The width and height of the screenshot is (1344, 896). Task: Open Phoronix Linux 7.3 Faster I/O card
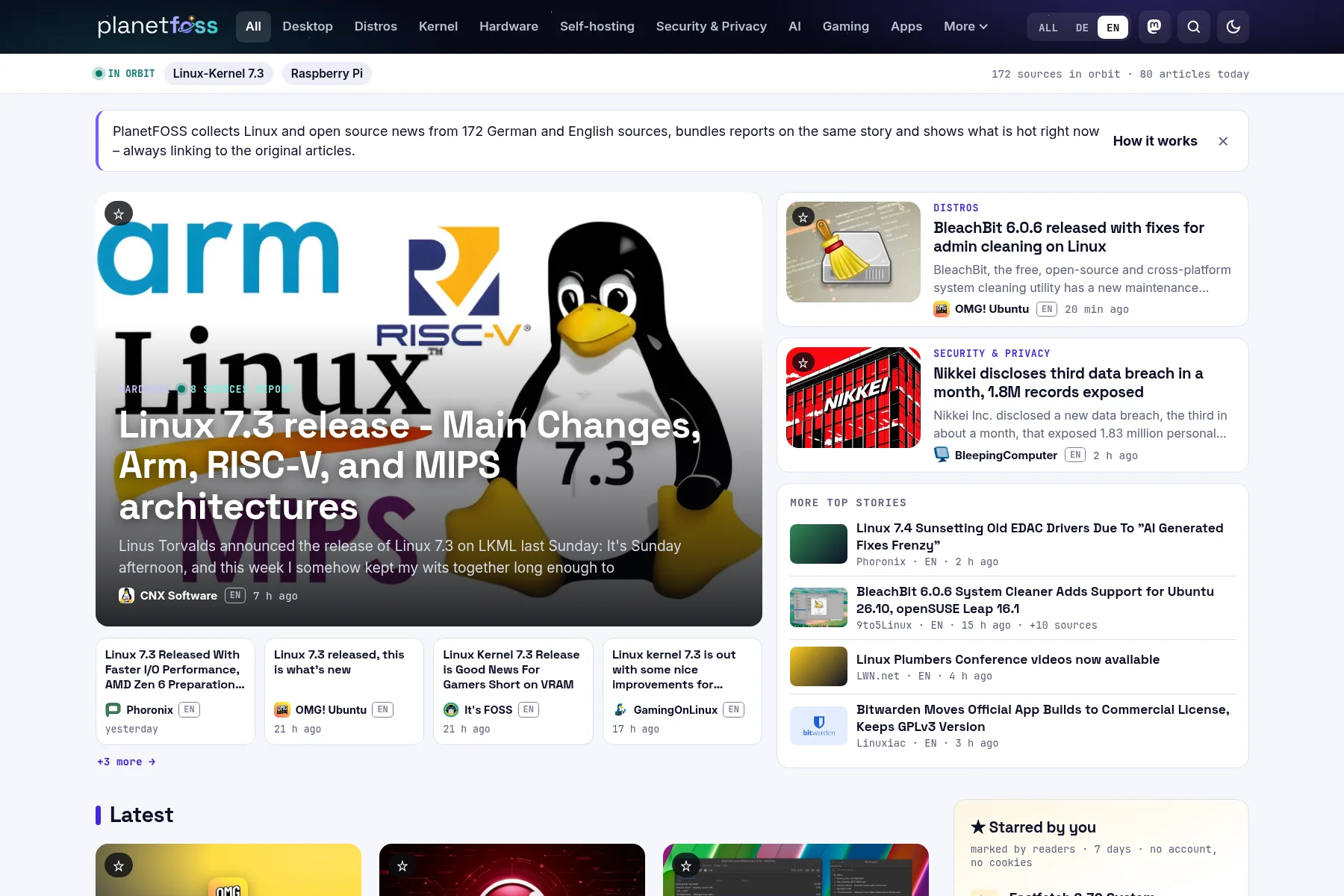coord(175,691)
